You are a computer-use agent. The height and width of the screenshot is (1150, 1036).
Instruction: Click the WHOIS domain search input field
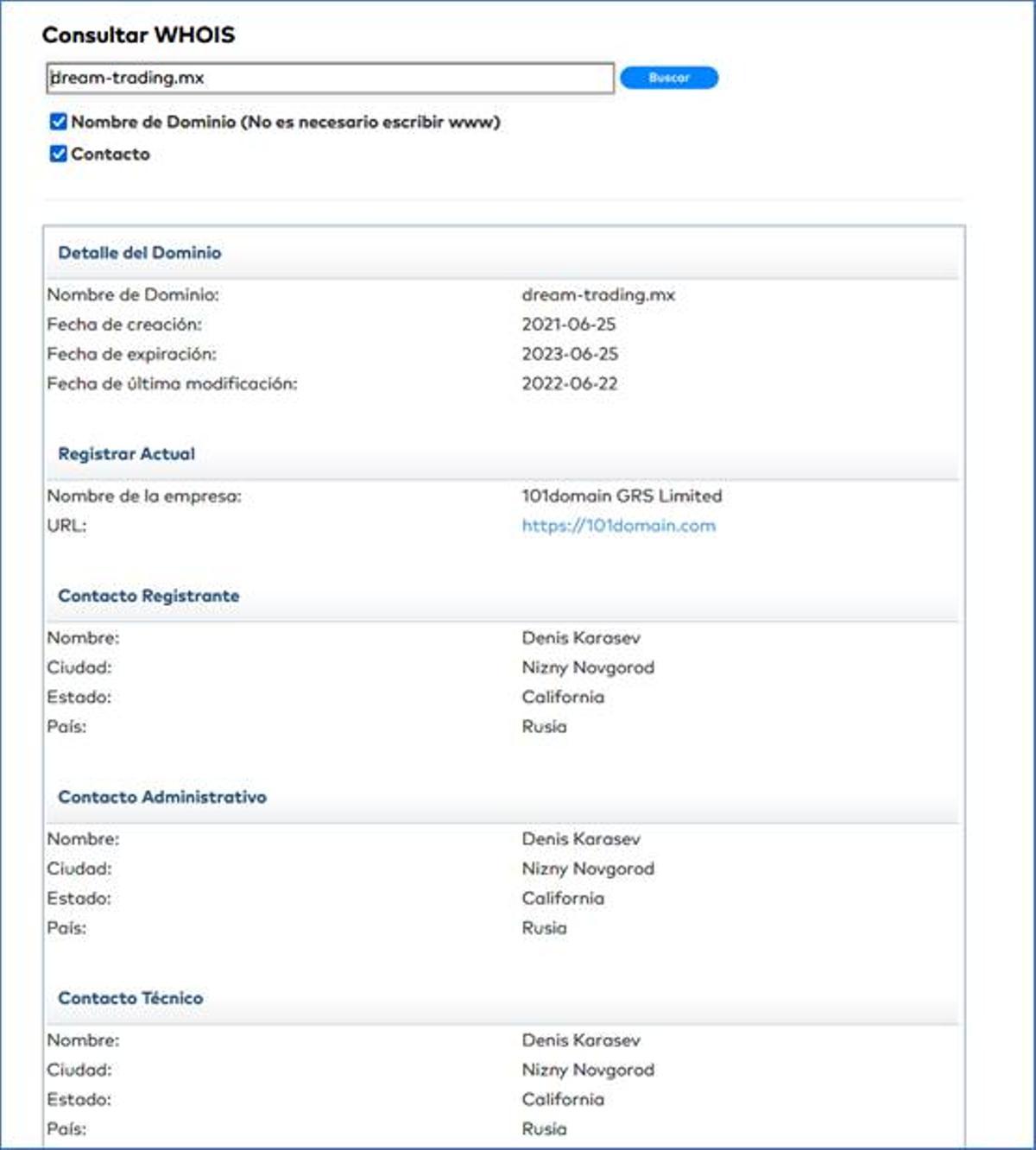330,78
